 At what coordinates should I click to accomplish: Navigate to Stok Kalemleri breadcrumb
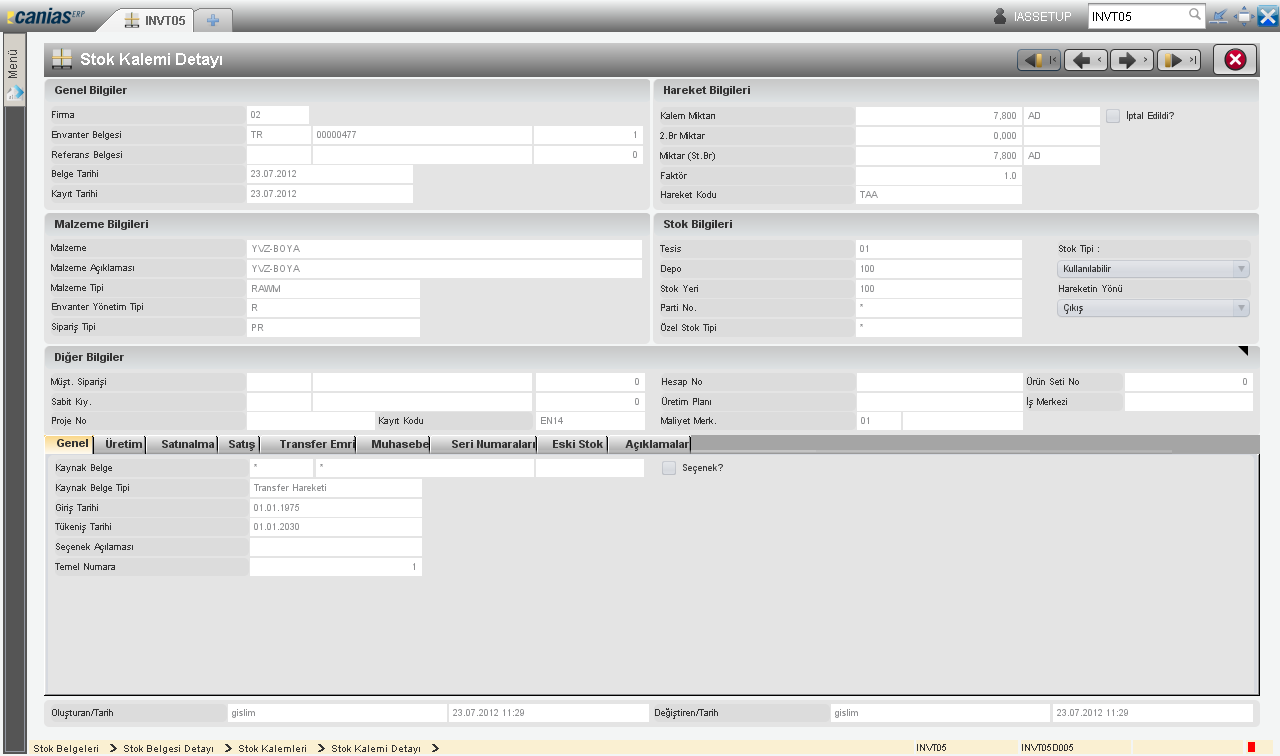(272, 748)
